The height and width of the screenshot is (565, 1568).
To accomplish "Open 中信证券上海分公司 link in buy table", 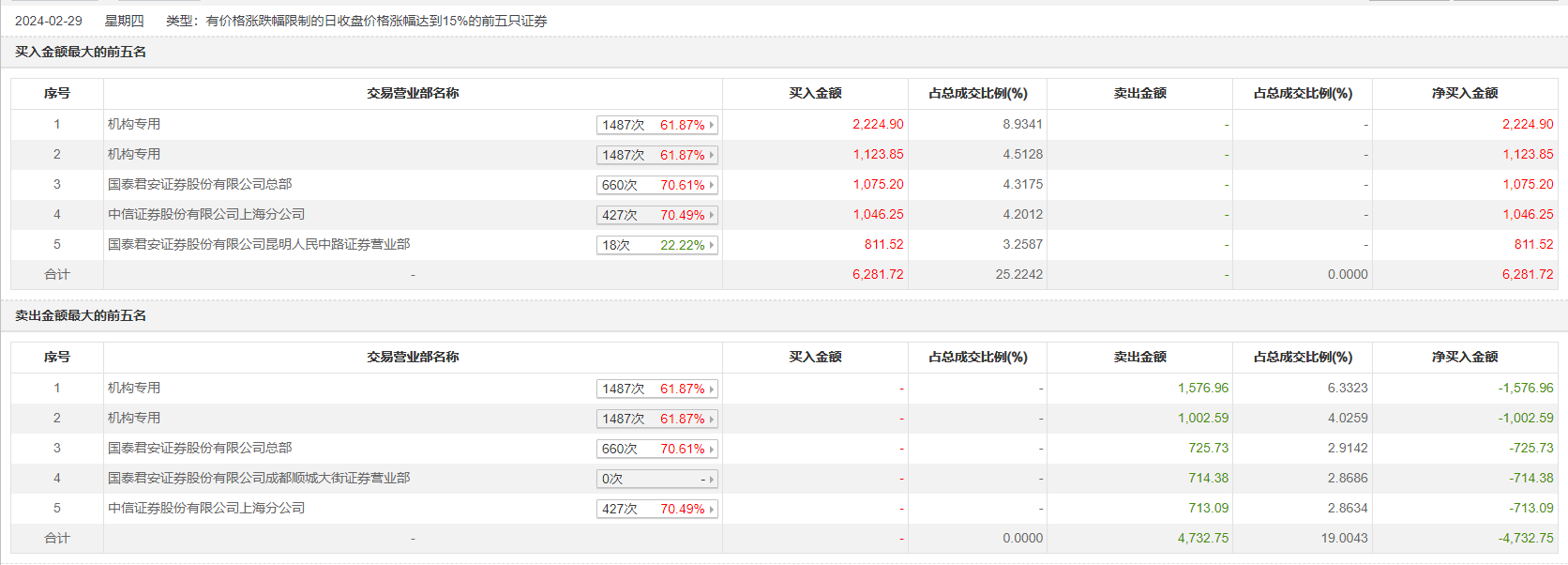I will tap(206, 215).
